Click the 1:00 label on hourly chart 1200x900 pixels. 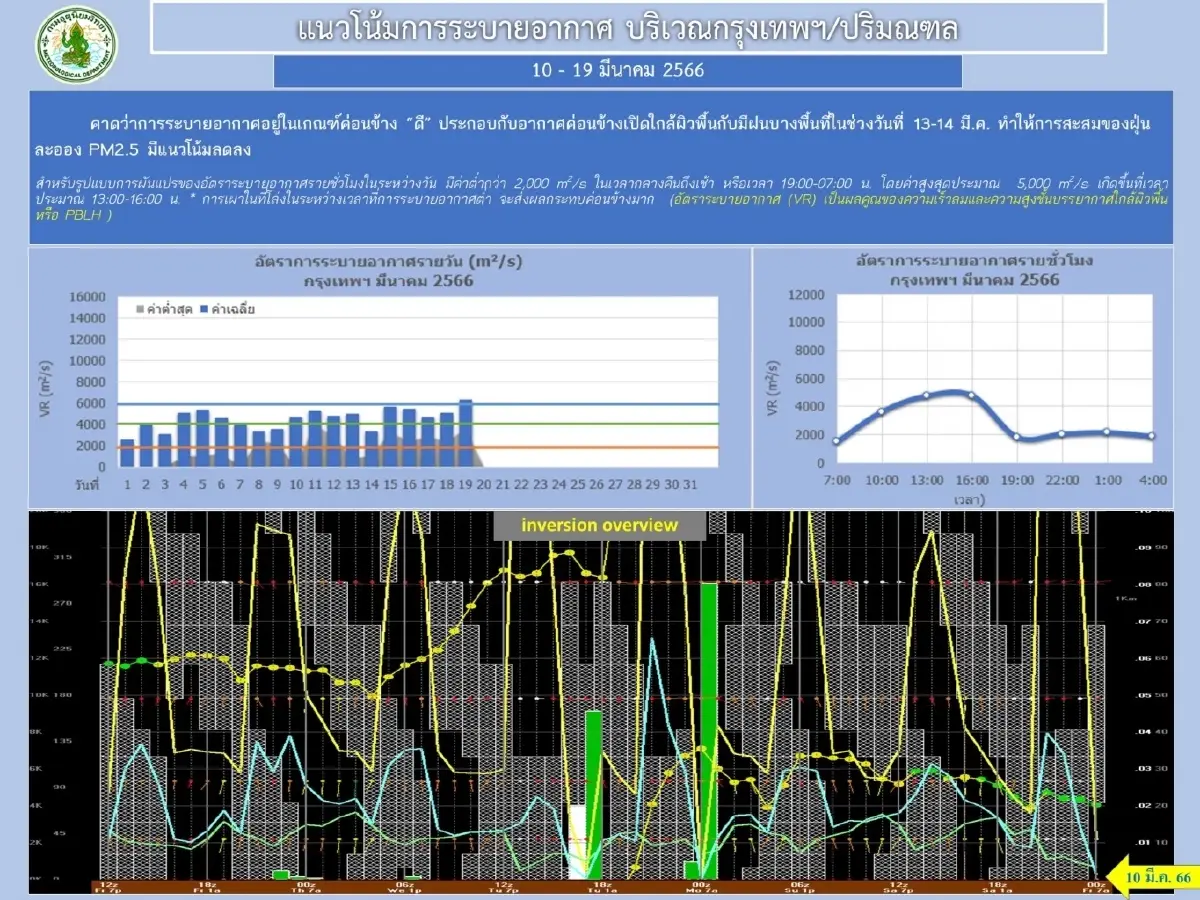point(1107,480)
